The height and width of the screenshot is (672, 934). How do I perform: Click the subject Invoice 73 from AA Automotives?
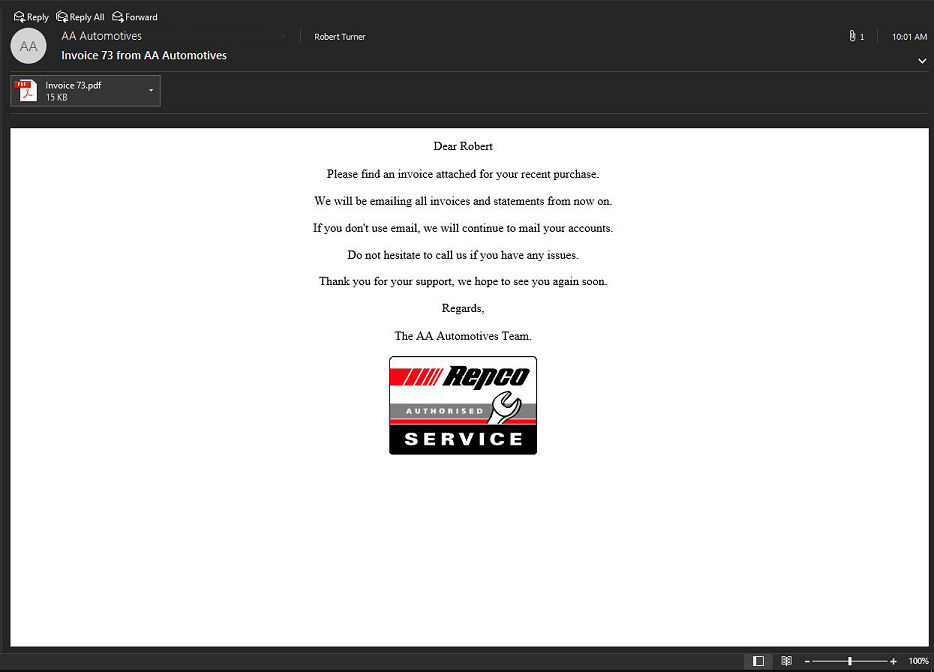click(x=144, y=55)
